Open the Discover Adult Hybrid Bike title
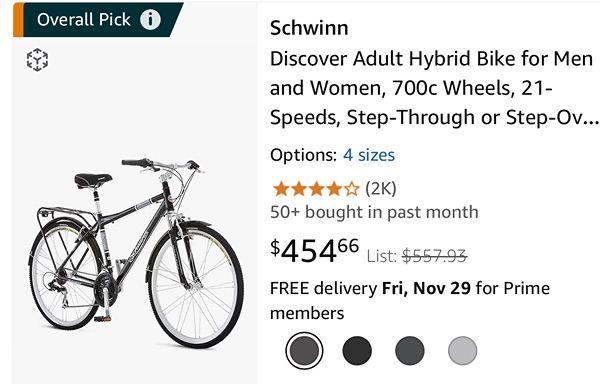Viewport: 600px width, 384px height. [x=434, y=88]
